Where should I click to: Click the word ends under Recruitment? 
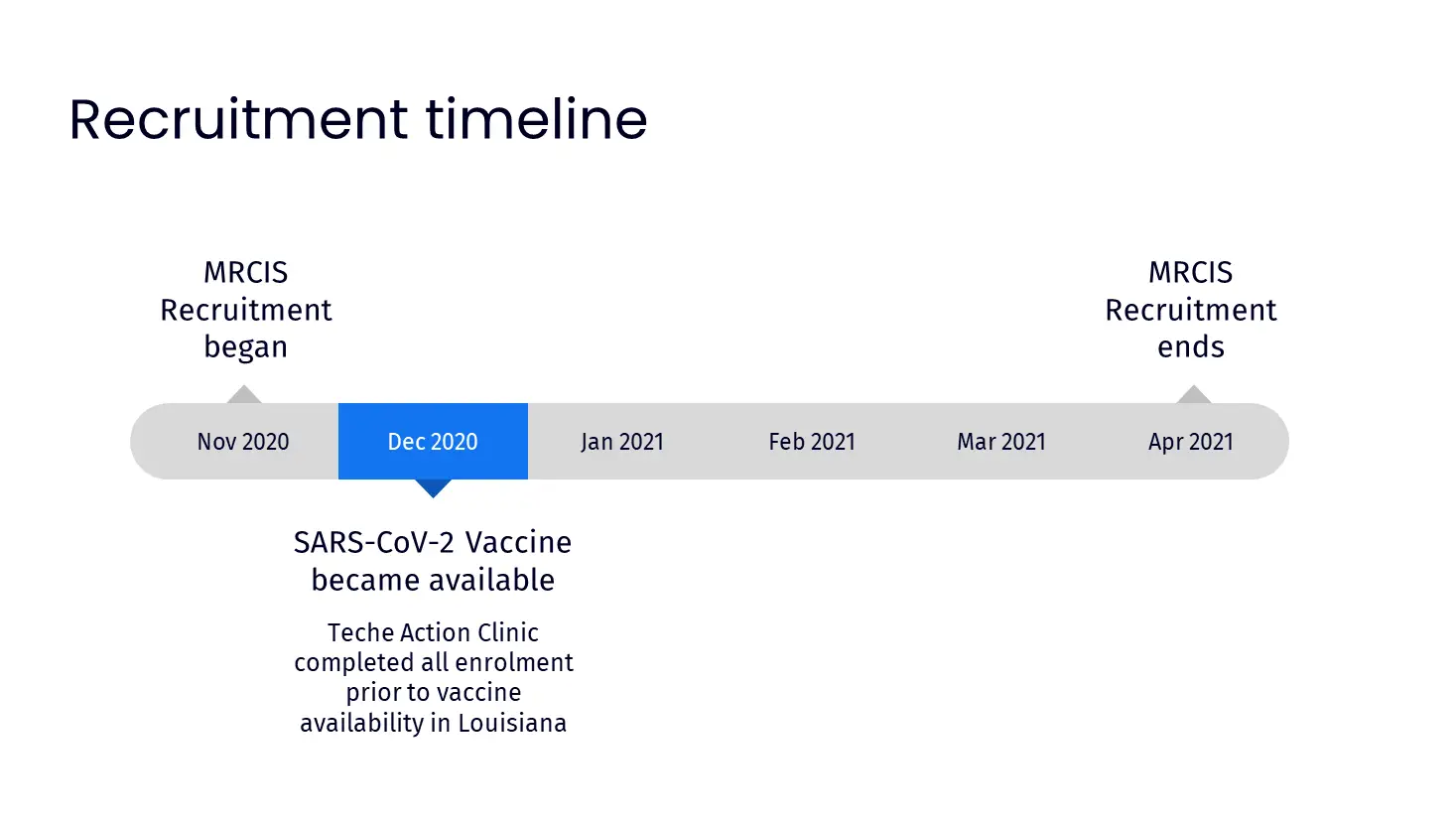click(1191, 347)
